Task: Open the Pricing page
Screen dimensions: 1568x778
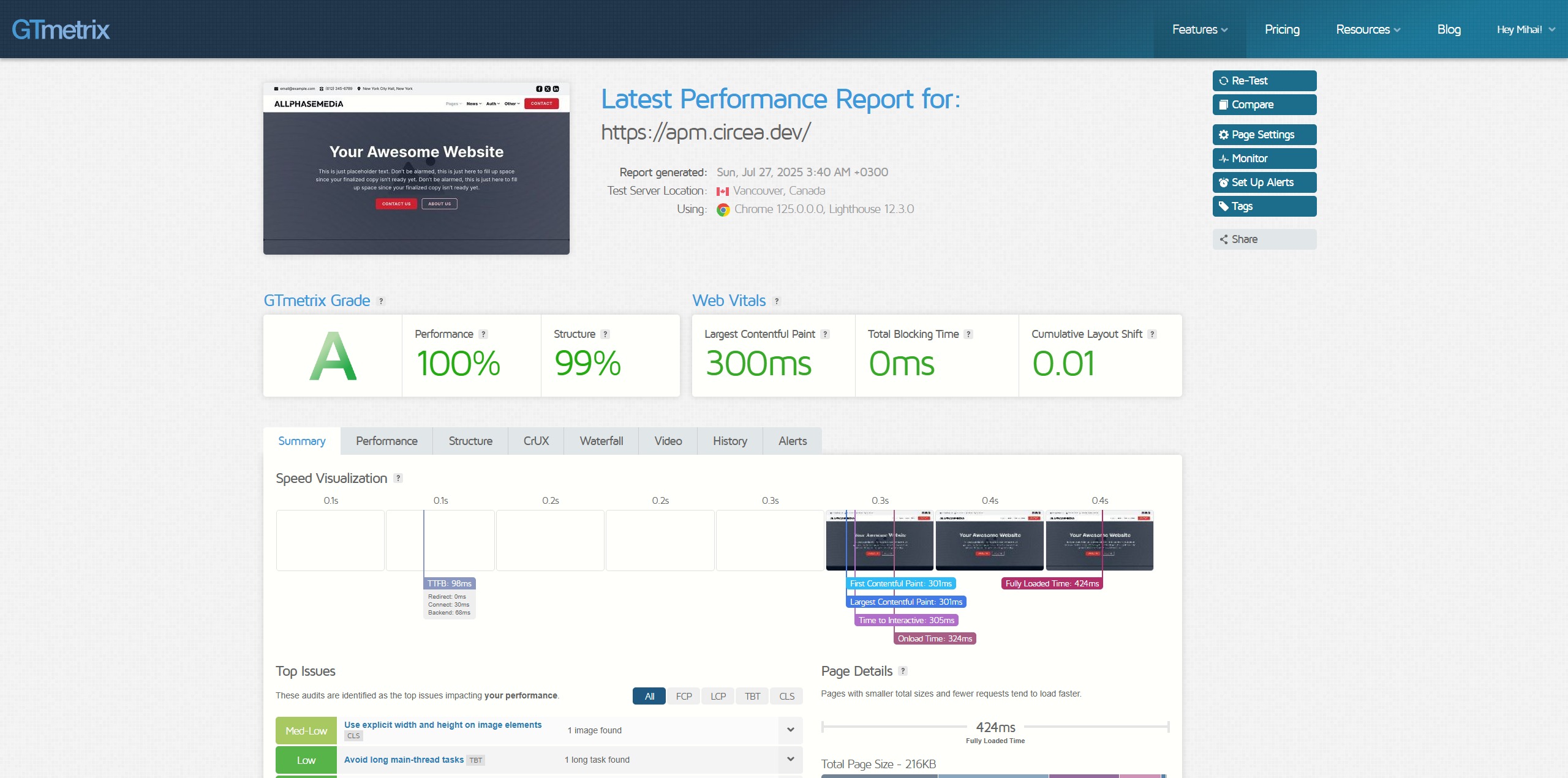Action: pyautogui.click(x=1282, y=29)
